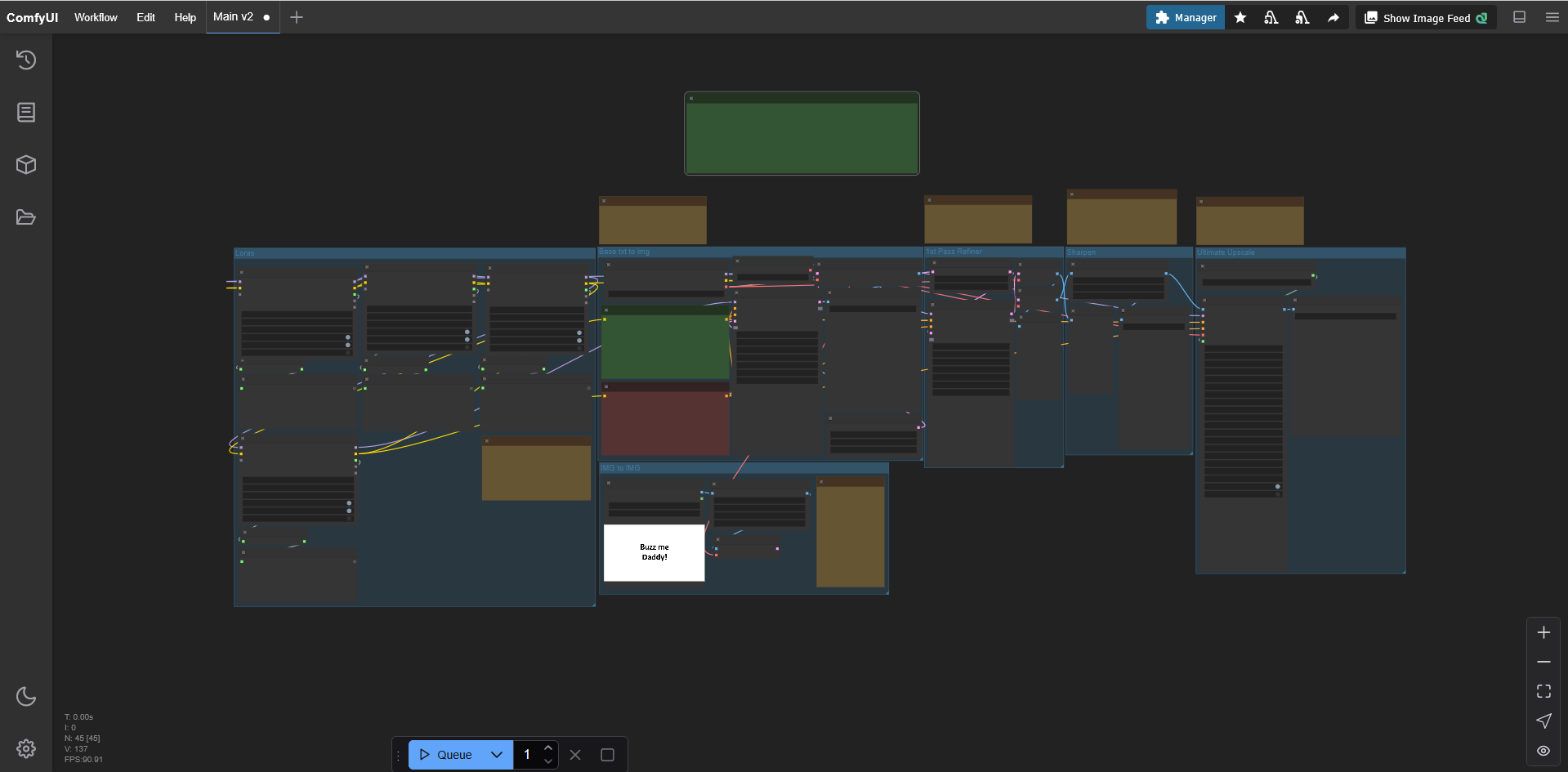Click the queue bar drag handle dots
Image resolution: width=1568 pixels, height=772 pixels.
(x=399, y=755)
